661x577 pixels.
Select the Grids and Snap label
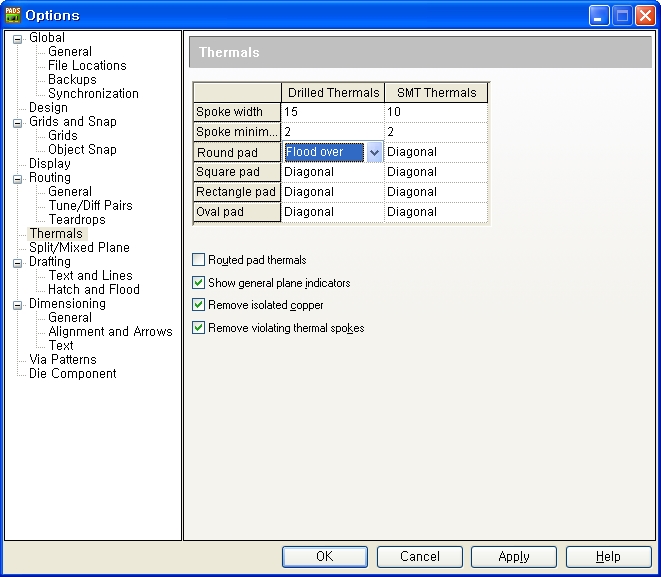tap(73, 121)
